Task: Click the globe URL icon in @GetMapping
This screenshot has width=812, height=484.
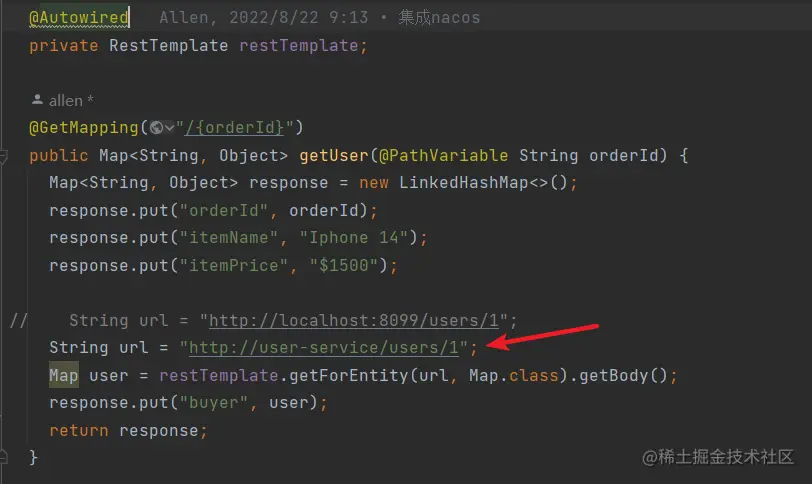Action: pyautogui.click(x=156, y=127)
